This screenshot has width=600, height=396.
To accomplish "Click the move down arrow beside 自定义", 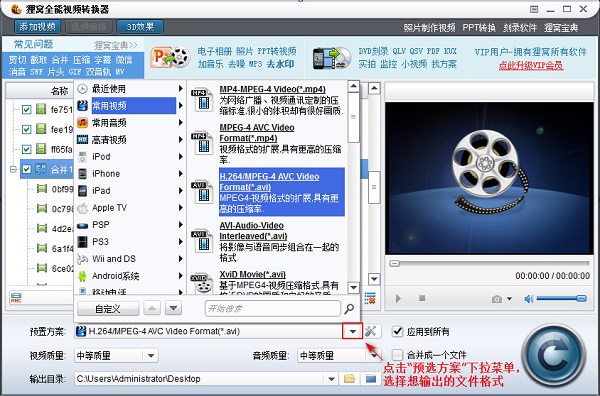I will pyautogui.click(x=173, y=308).
